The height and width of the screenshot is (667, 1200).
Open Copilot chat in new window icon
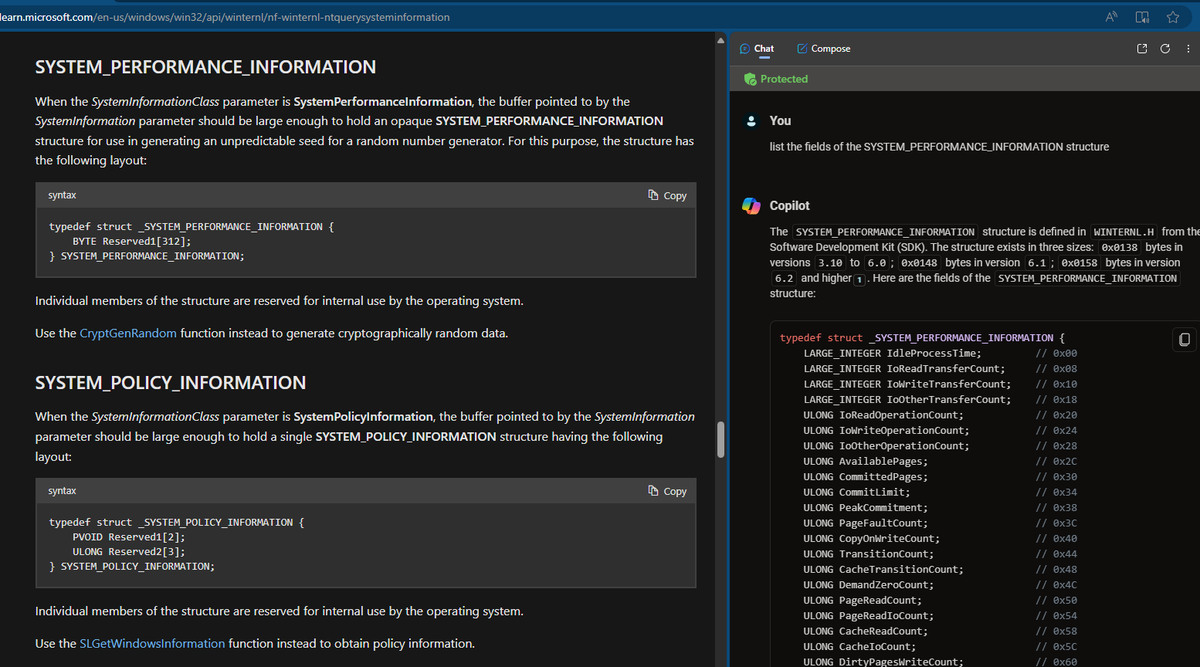click(x=1144, y=48)
